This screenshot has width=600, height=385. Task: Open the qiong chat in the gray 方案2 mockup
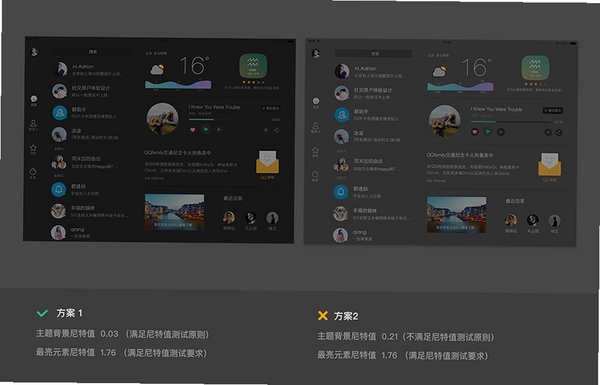point(372,235)
